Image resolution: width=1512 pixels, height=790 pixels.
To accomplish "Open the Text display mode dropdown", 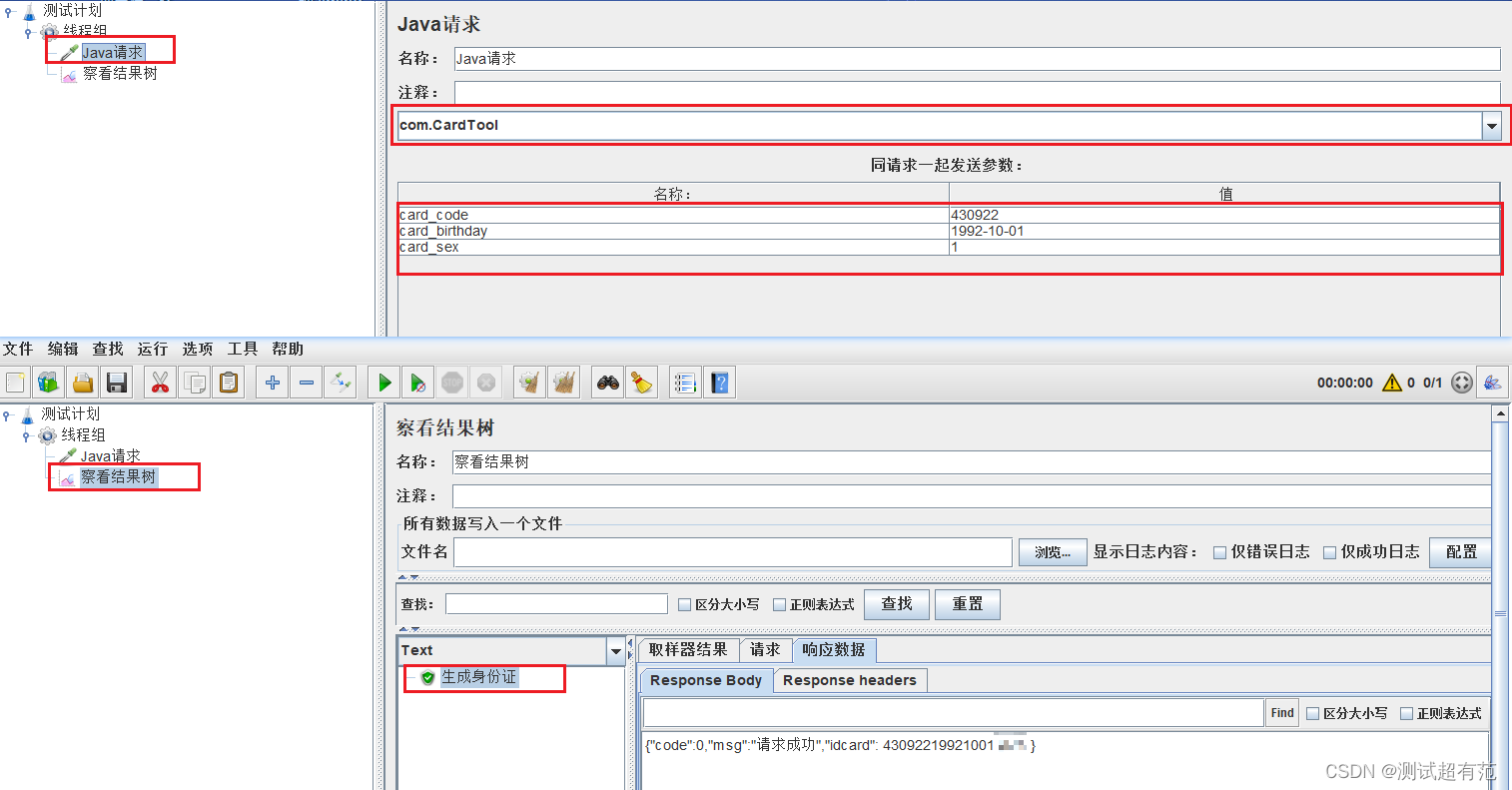I will [616, 650].
